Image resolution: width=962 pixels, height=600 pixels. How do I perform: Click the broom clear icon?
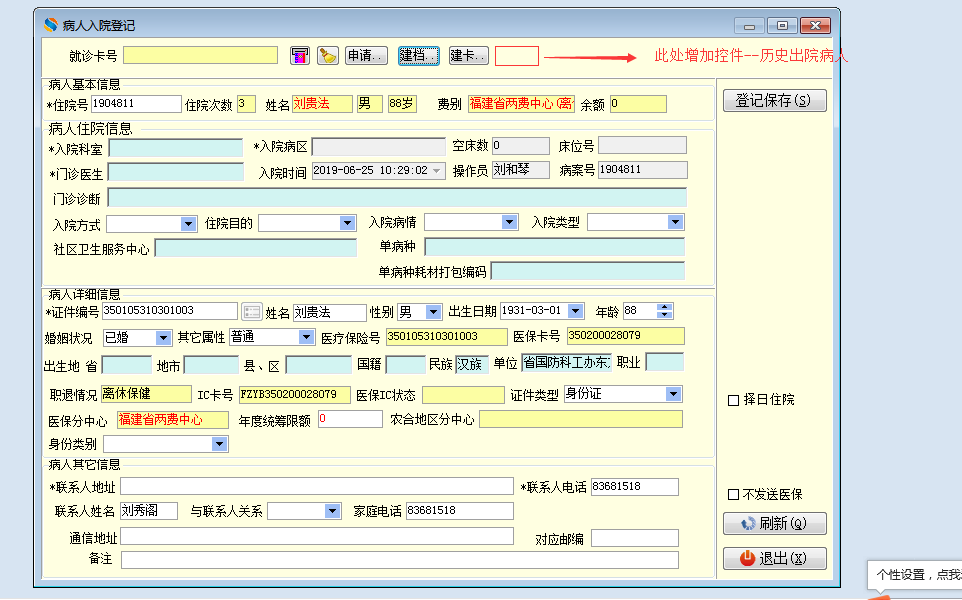(x=328, y=56)
